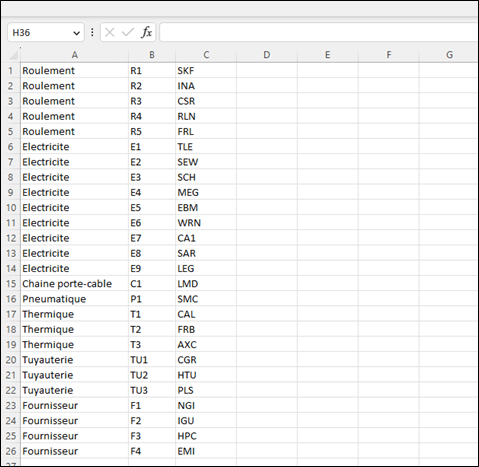Click cell with code R1
Screen dimensions: 479x467
pyautogui.click(x=152, y=71)
